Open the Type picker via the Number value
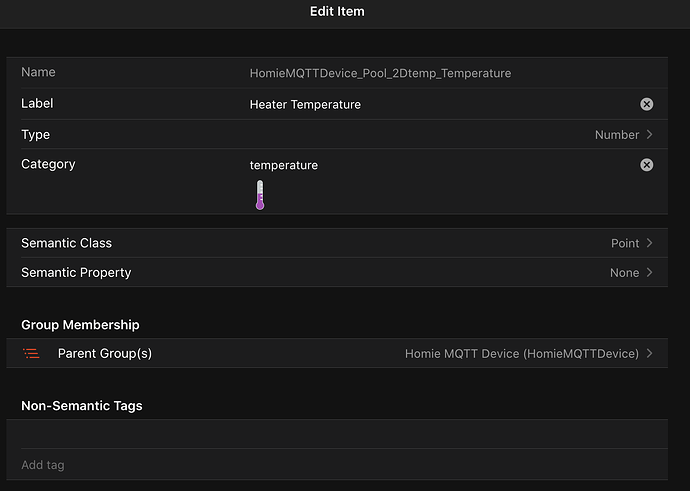 617,135
